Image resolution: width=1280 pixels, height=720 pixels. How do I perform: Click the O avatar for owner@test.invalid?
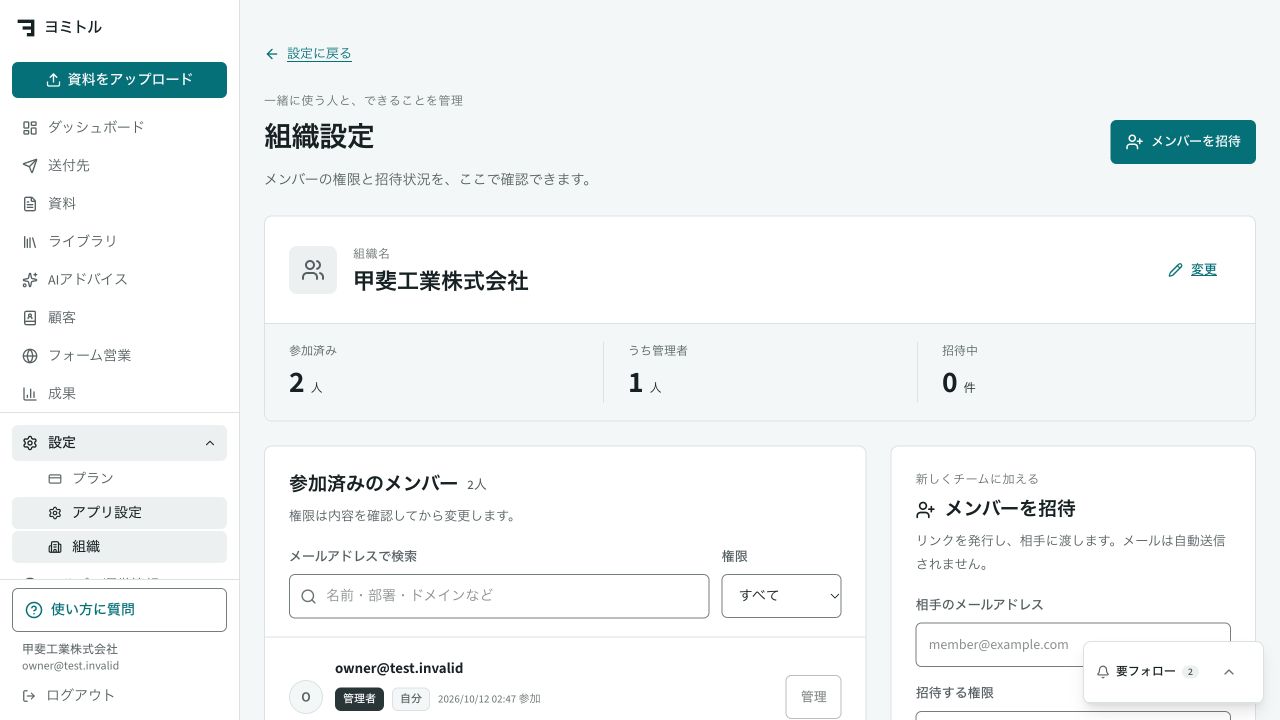coord(306,697)
